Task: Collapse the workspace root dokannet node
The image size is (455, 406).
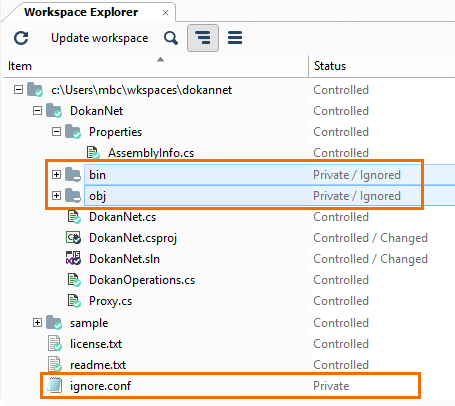Action: tap(18, 90)
